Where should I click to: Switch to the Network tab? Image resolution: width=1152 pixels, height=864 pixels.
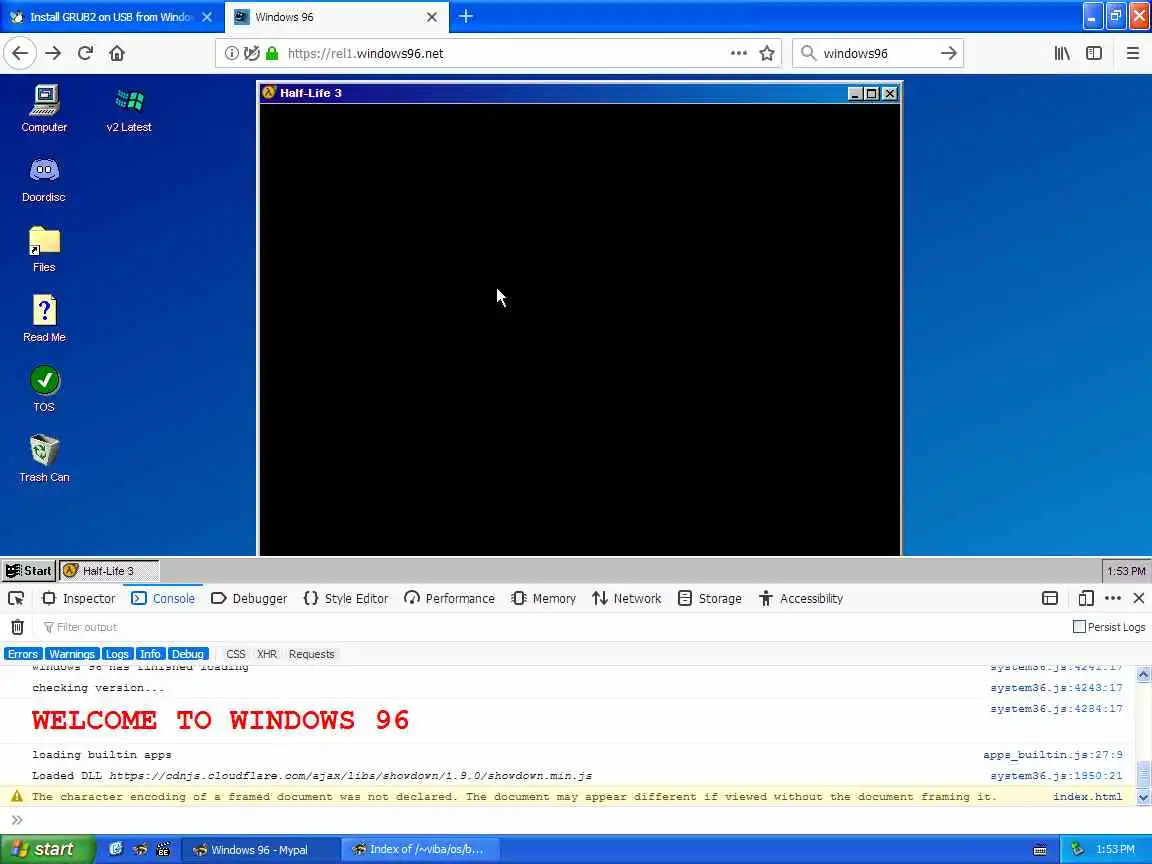(x=627, y=598)
